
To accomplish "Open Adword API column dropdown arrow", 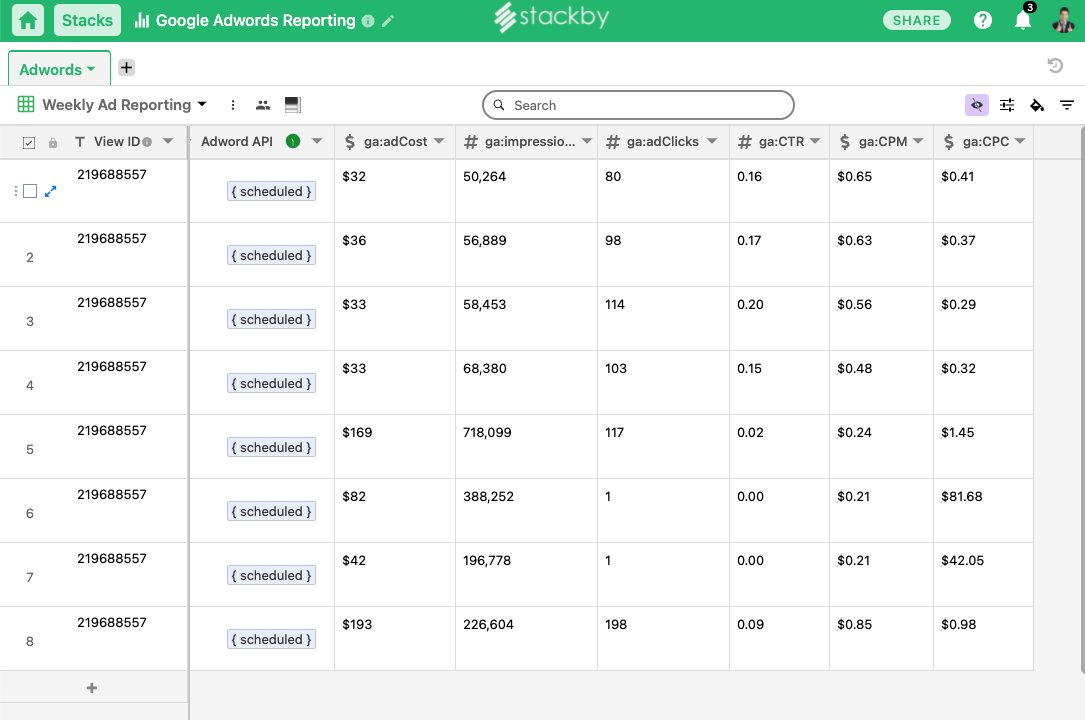I will point(317,141).
